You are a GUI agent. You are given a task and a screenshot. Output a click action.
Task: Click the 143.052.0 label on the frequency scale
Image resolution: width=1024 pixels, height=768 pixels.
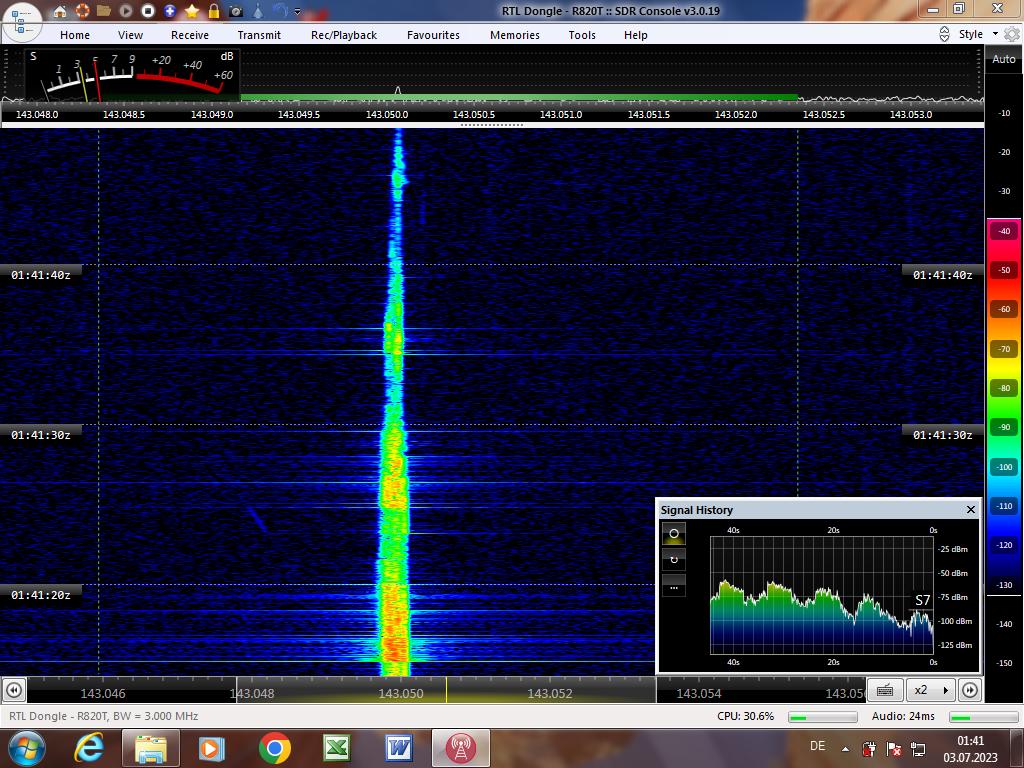click(736, 114)
